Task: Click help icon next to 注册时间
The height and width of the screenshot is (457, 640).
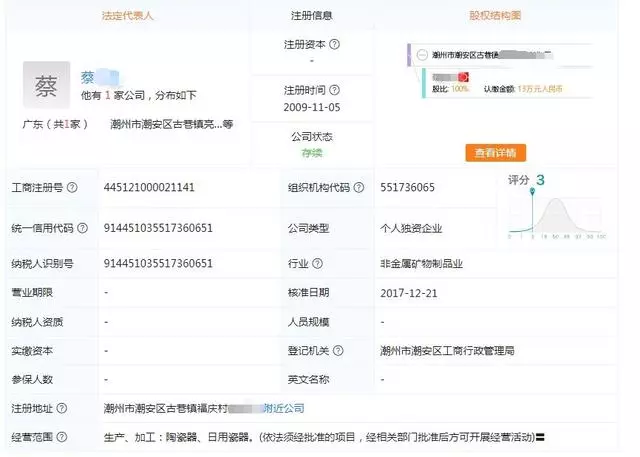Action: (x=334, y=90)
